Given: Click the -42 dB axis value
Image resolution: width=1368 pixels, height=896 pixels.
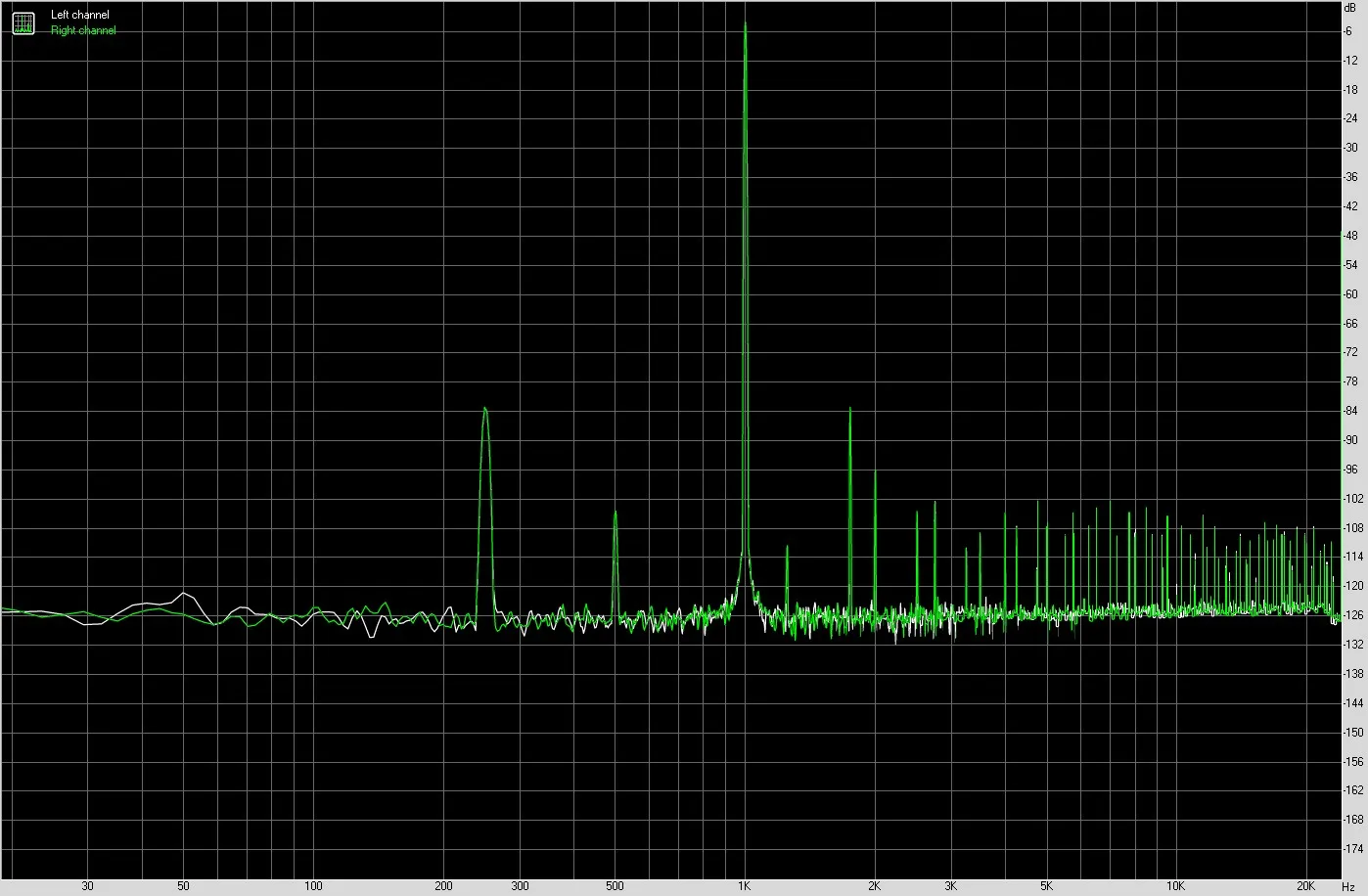Looking at the screenshot, I should pyautogui.click(x=1351, y=206).
